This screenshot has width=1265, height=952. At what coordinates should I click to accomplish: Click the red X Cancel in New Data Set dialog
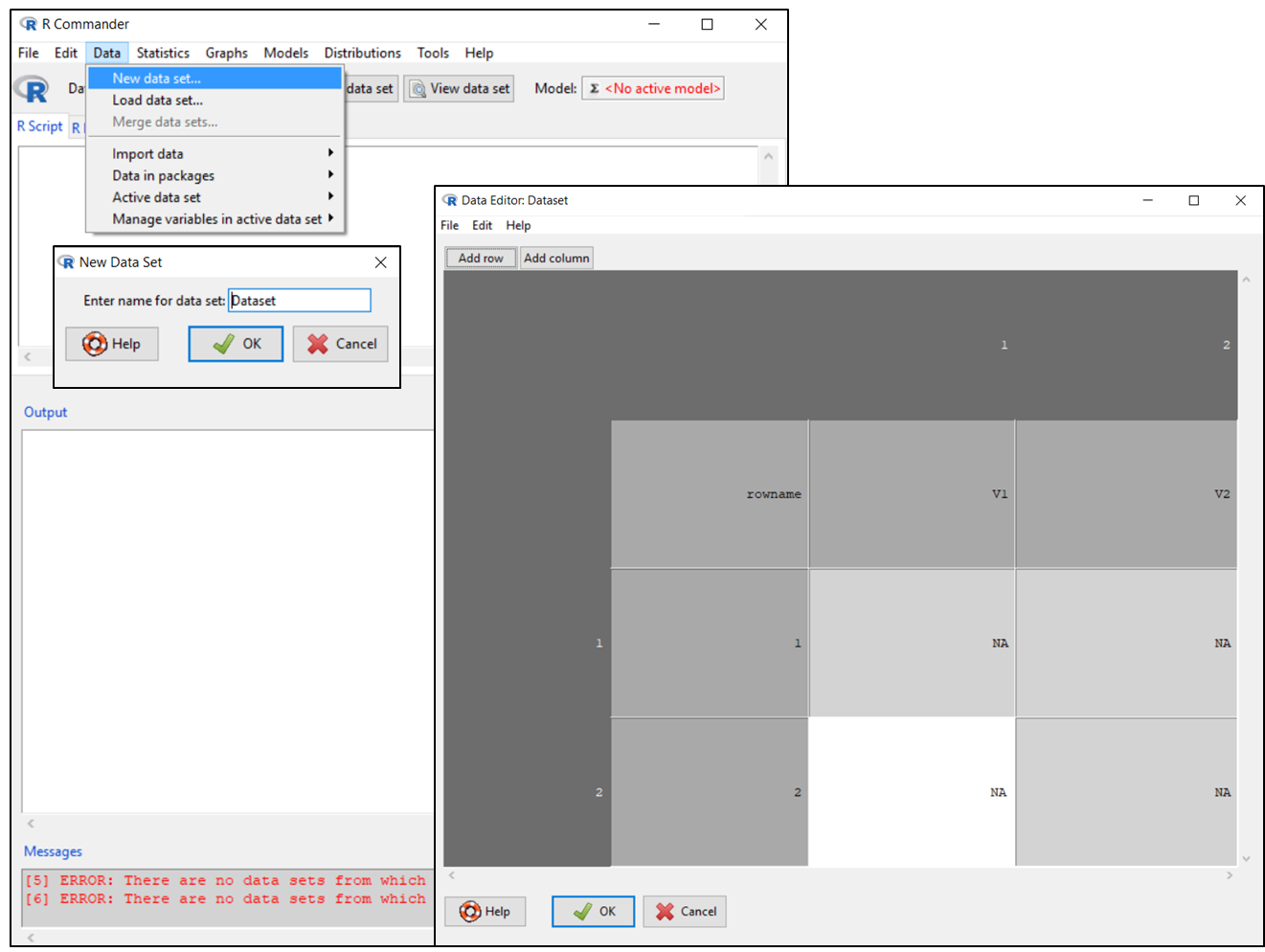tap(318, 344)
